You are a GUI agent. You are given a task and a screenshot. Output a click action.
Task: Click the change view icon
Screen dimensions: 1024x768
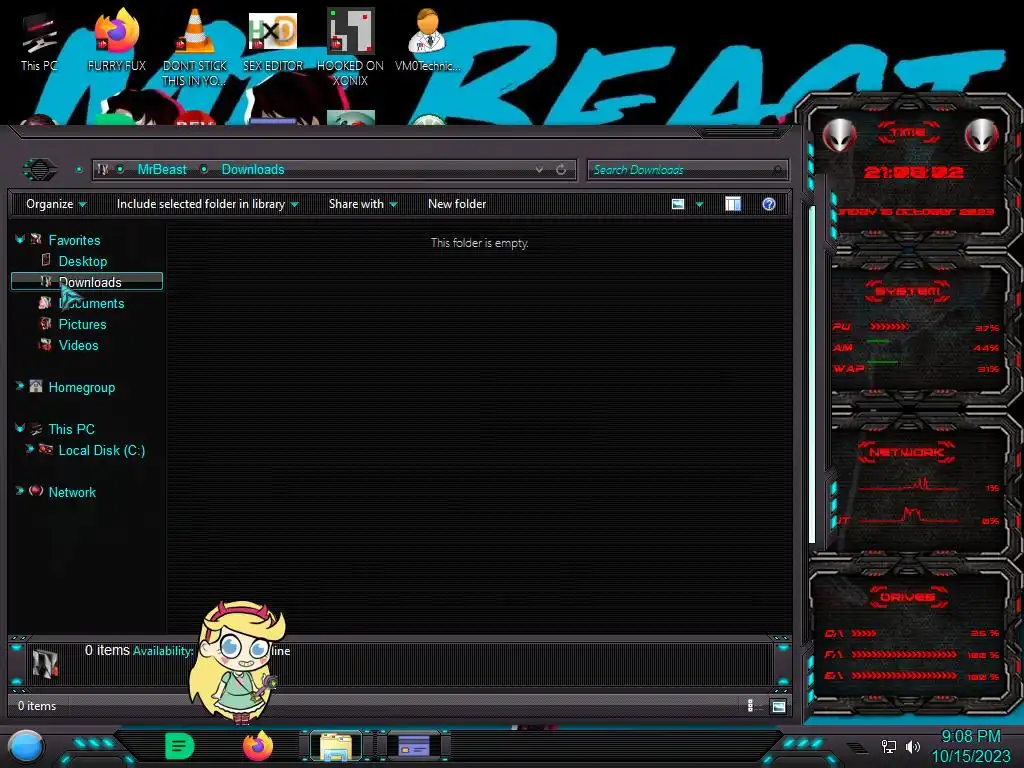tap(678, 204)
